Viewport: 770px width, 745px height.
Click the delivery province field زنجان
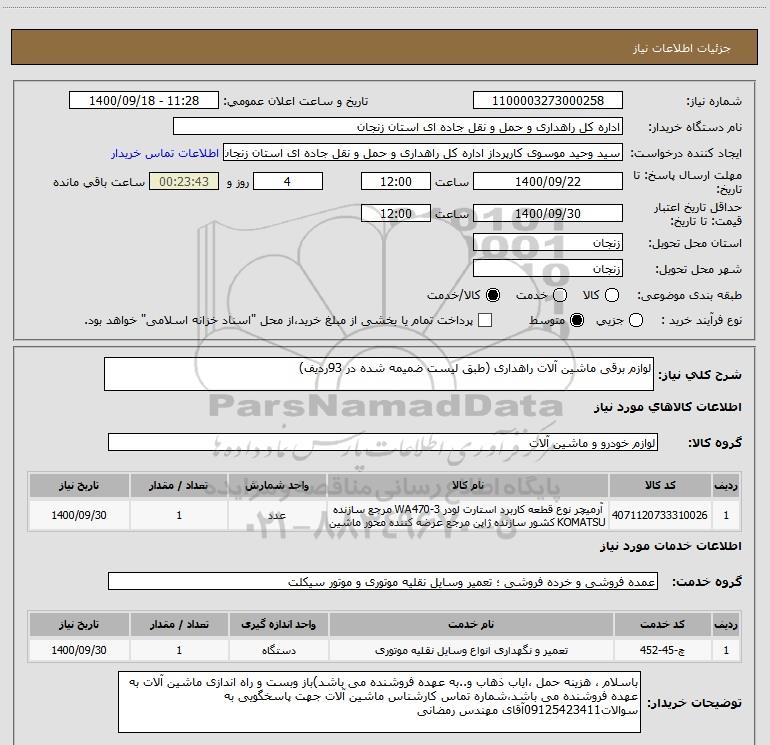click(548, 242)
